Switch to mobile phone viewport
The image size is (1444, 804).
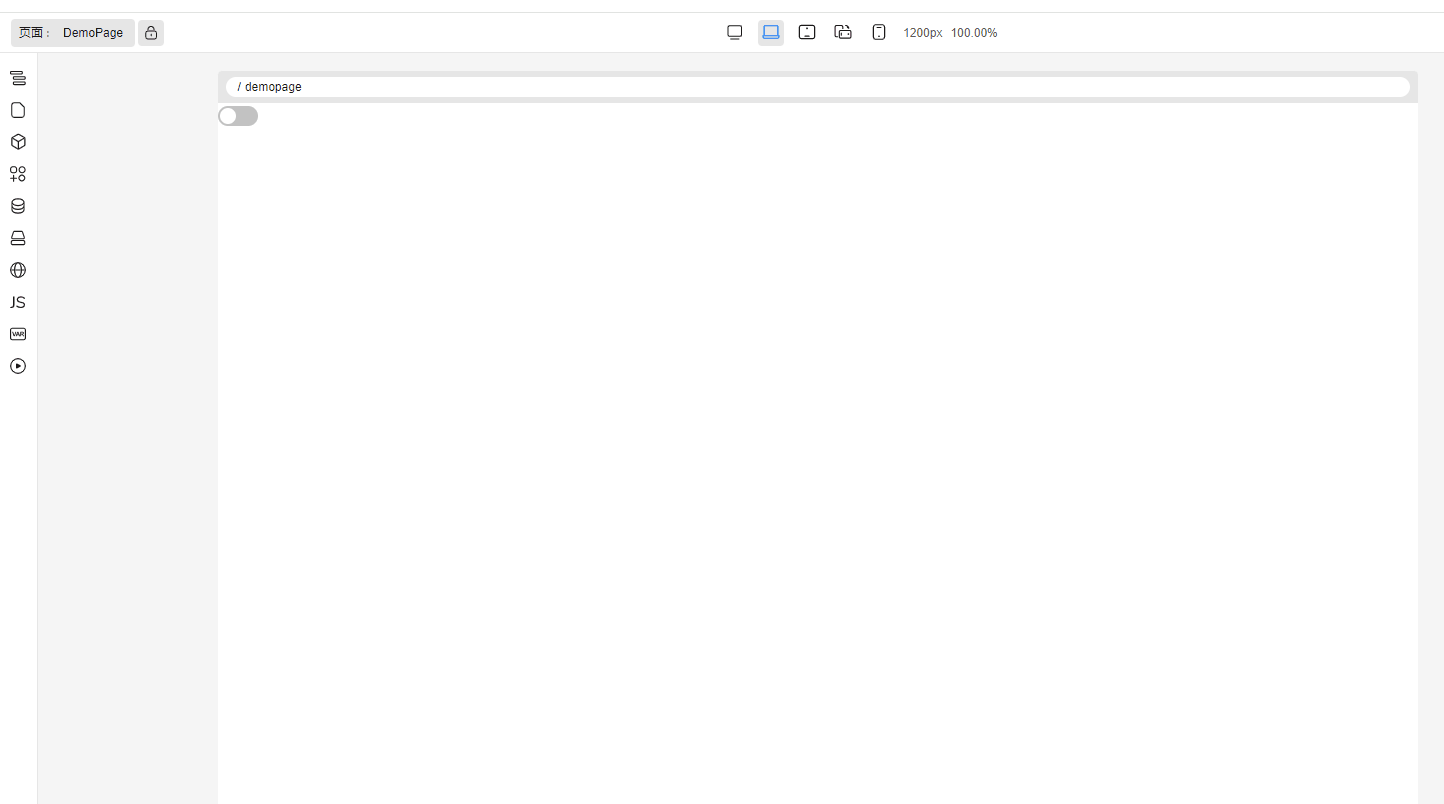coord(879,33)
